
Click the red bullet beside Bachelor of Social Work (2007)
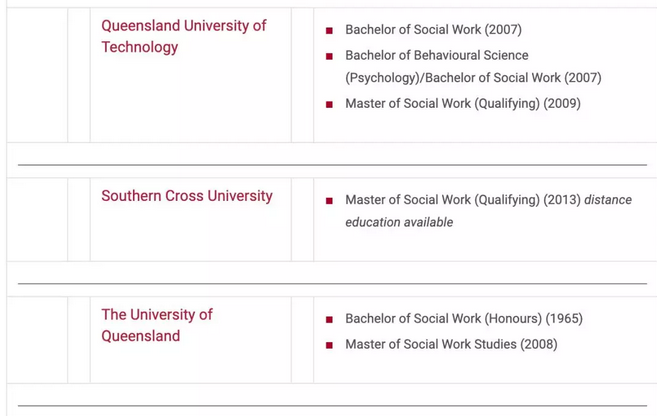[329, 31]
